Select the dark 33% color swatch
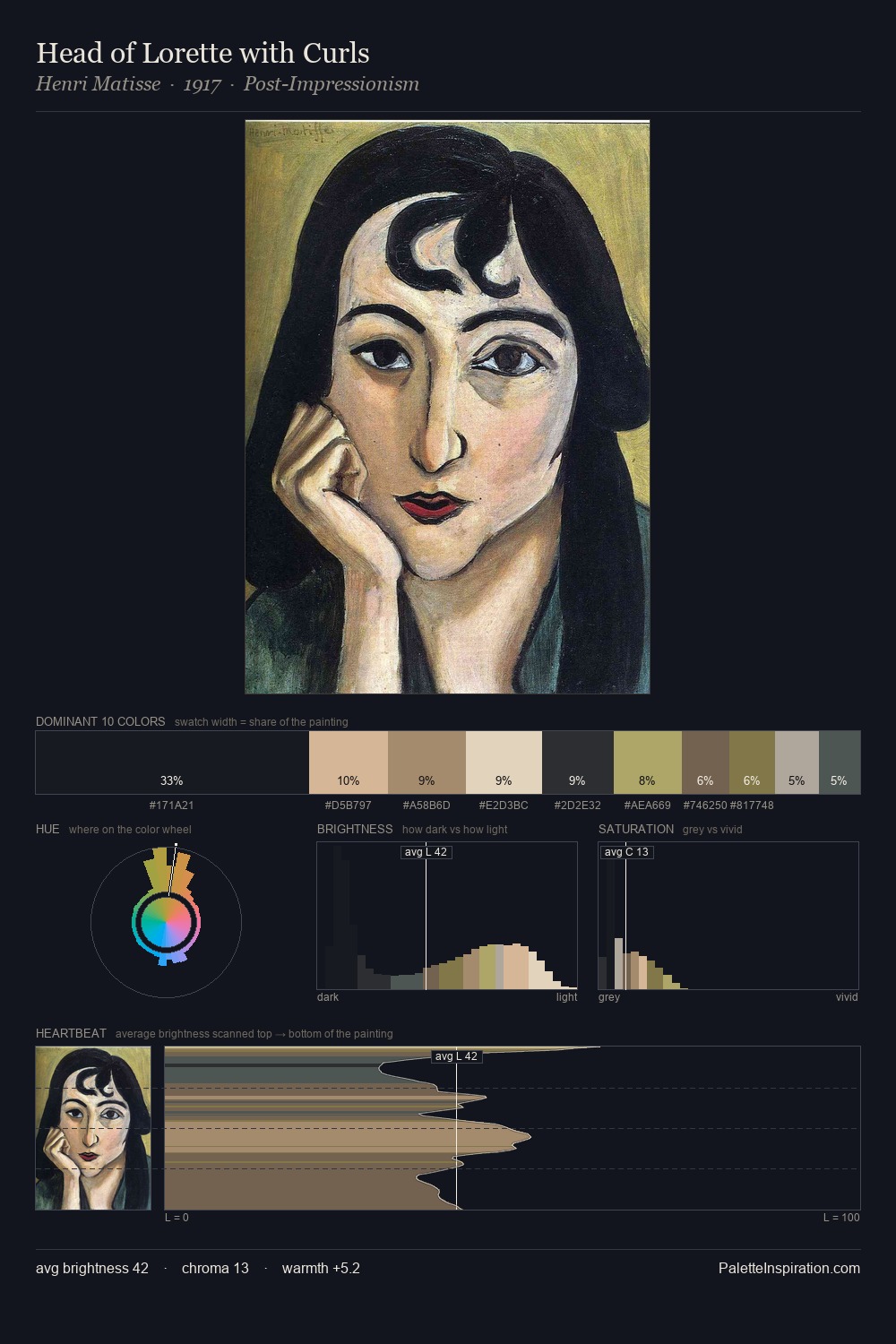Viewport: 896px width, 1344px height. tap(172, 762)
